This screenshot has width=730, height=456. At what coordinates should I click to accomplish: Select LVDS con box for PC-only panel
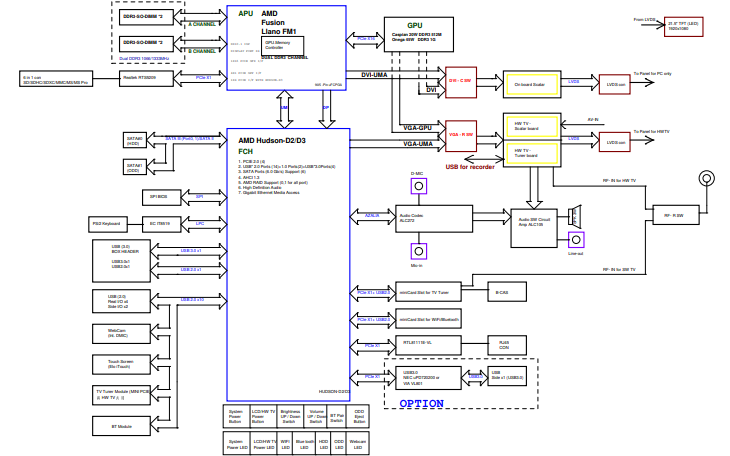(x=615, y=84)
